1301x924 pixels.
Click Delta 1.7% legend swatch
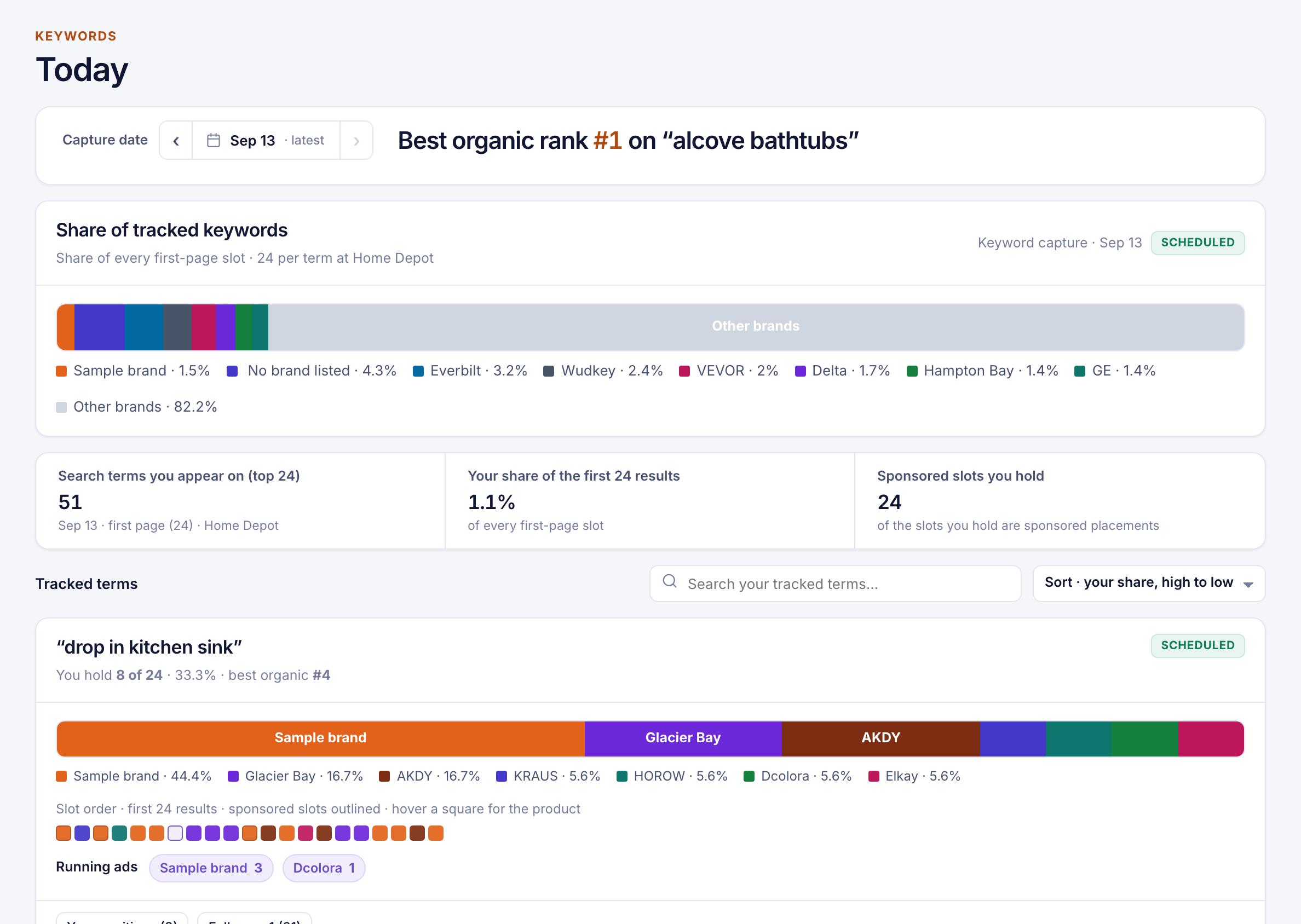click(x=800, y=371)
